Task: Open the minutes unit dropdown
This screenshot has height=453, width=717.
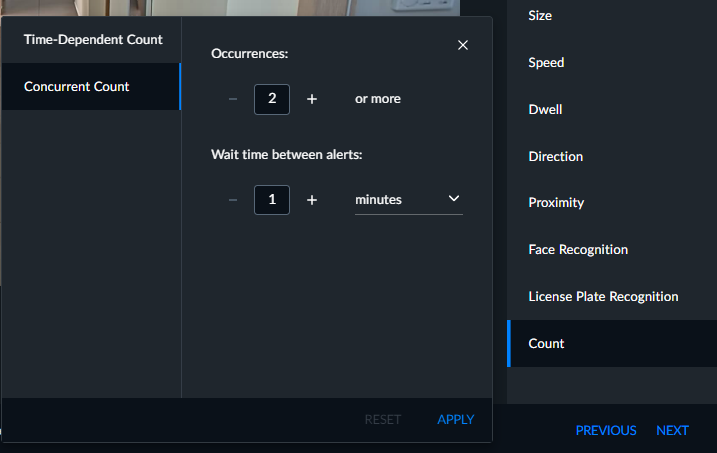Action: (x=409, y=200)
